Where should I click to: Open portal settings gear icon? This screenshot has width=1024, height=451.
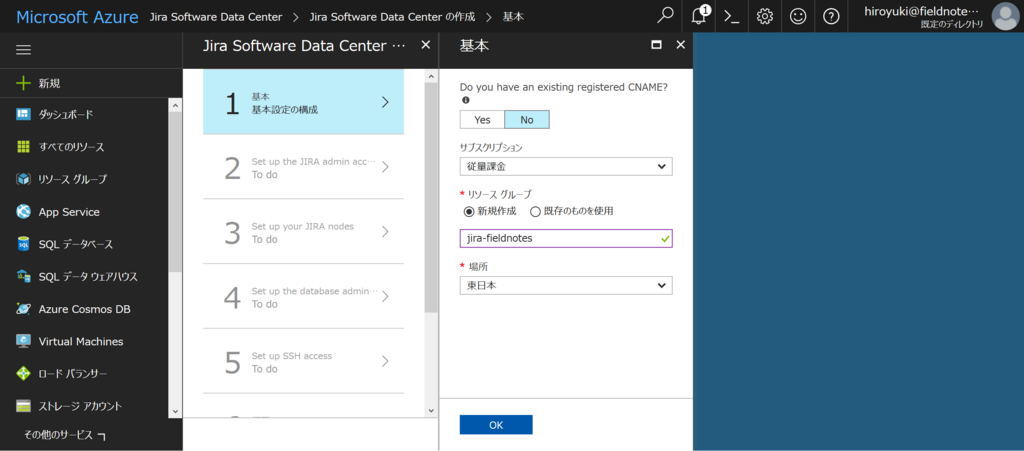pyautogui.click(x=765, y=16)
